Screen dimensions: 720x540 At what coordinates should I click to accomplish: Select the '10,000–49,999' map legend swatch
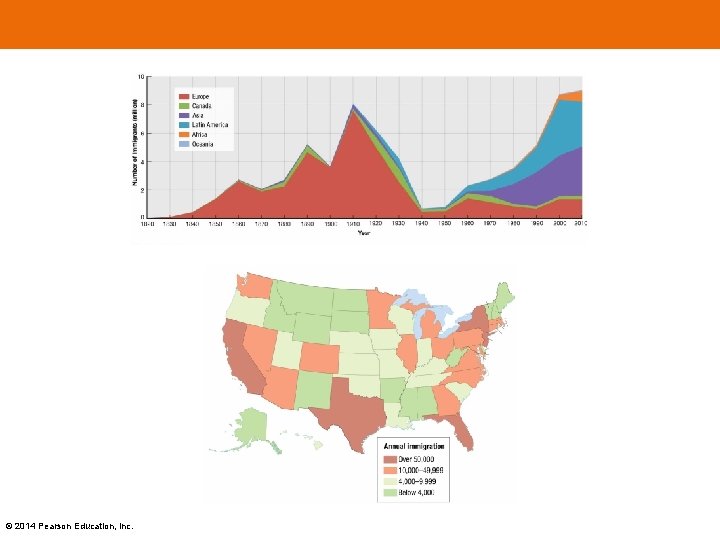(390, 471)
